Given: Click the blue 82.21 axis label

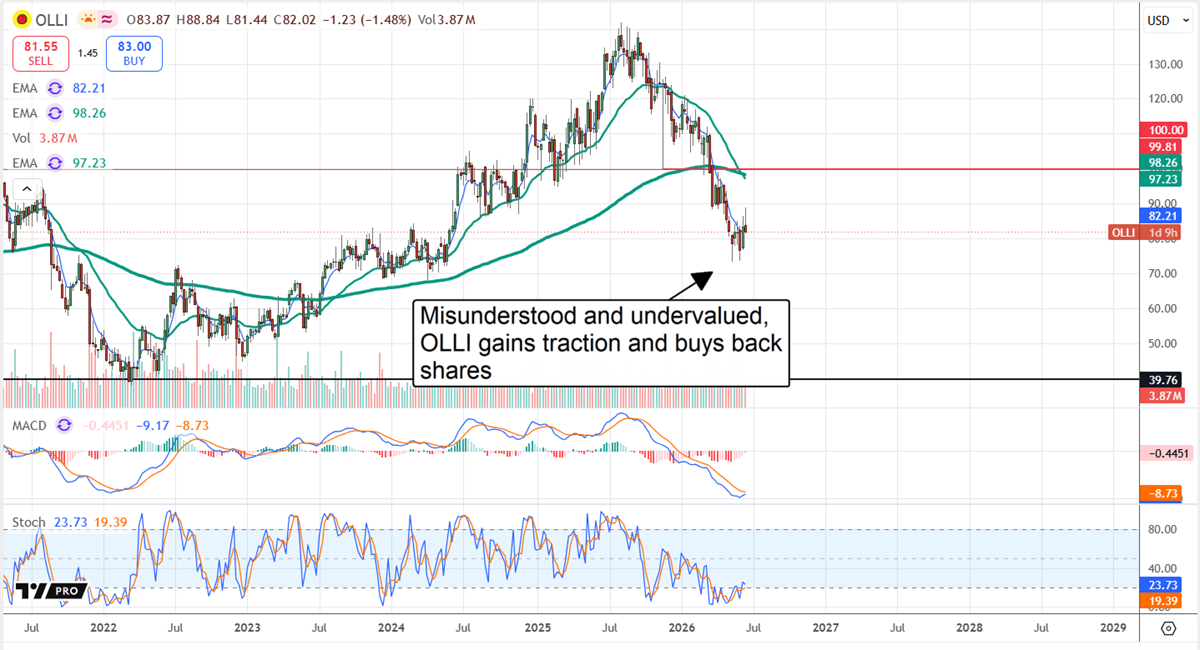Looking at the screenshot, I should tap(1163, 215).
